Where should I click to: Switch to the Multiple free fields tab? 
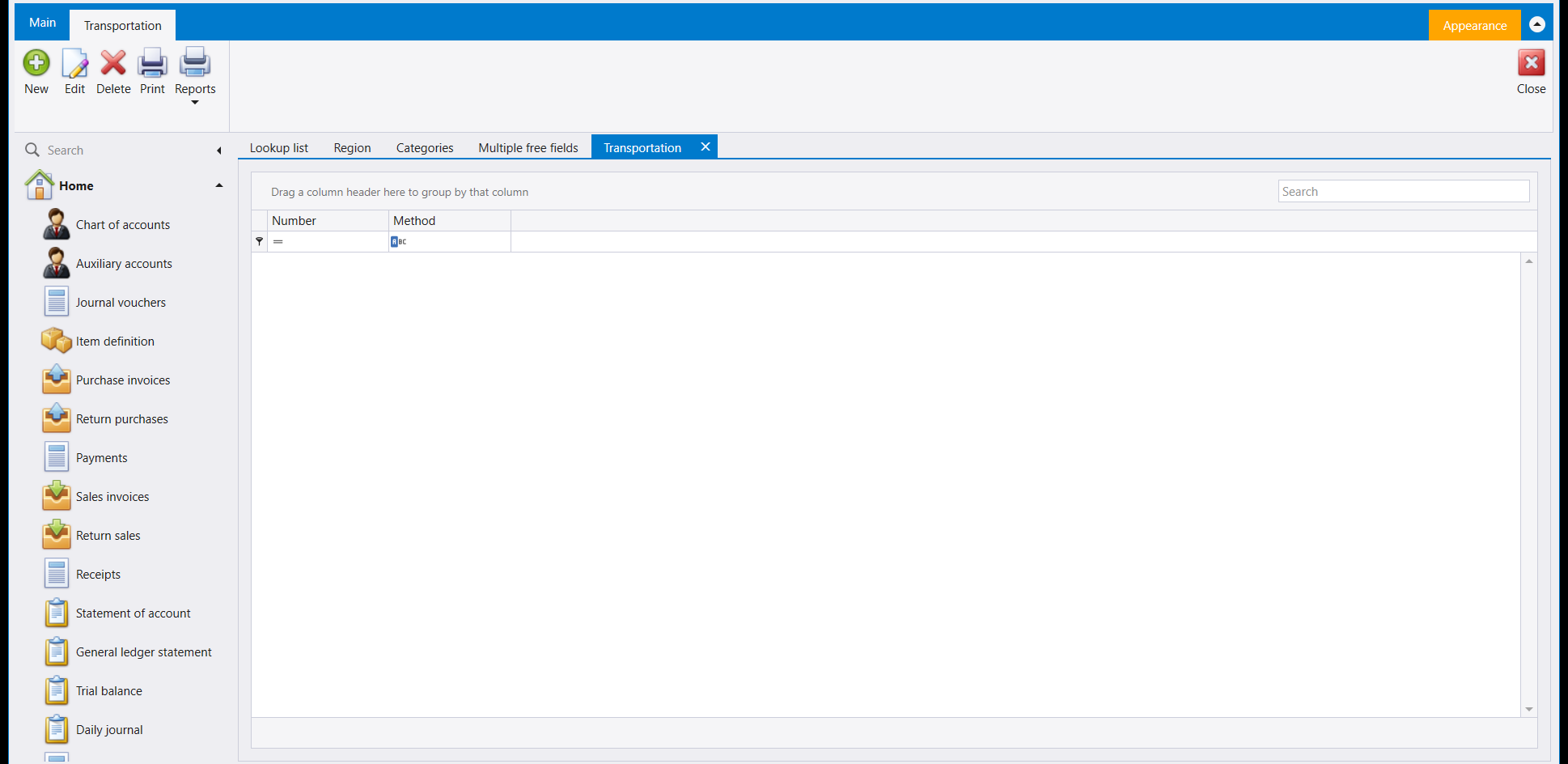528,148
